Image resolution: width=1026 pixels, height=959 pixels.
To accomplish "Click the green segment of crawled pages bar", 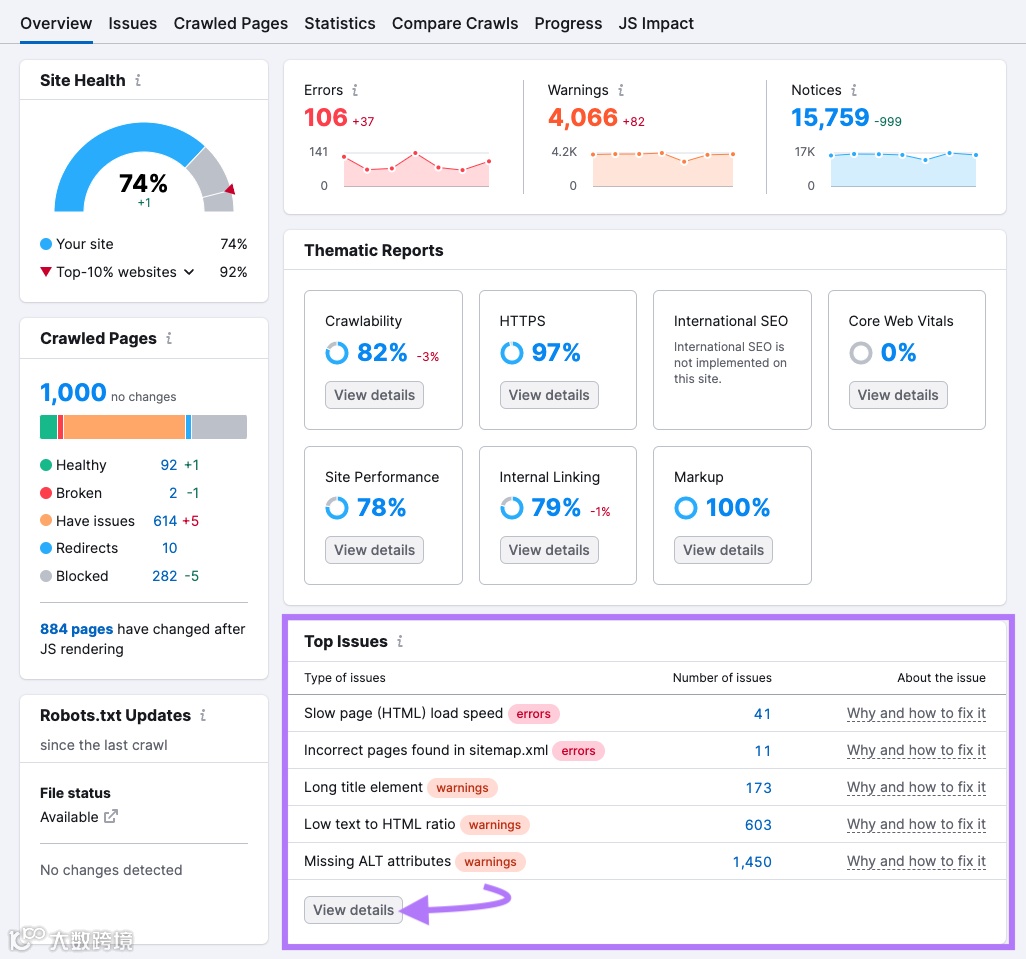I will (x=48, y=427).
